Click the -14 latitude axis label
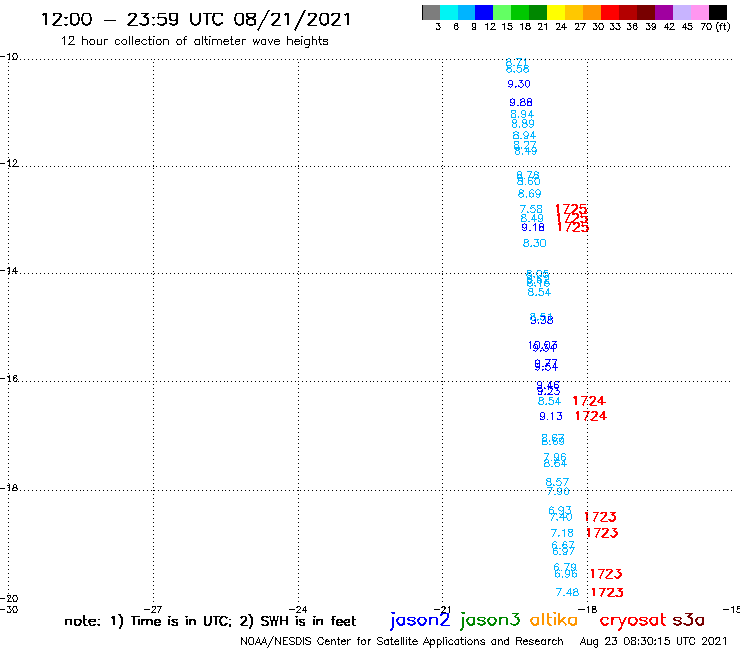 click(x=9, y=271)
